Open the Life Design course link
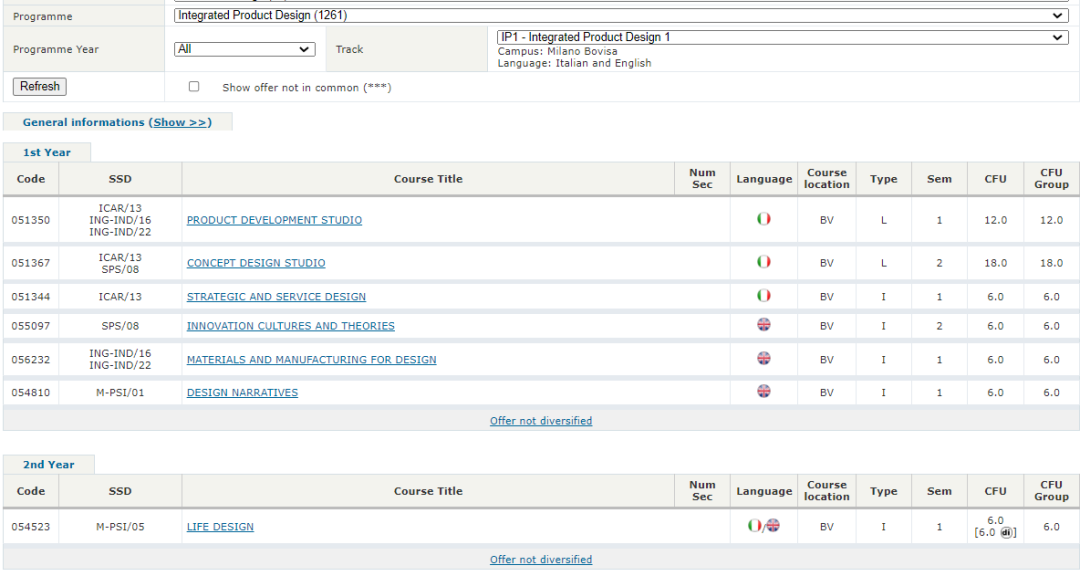The width and height of the screenshot is (1080, 576). 220,527
